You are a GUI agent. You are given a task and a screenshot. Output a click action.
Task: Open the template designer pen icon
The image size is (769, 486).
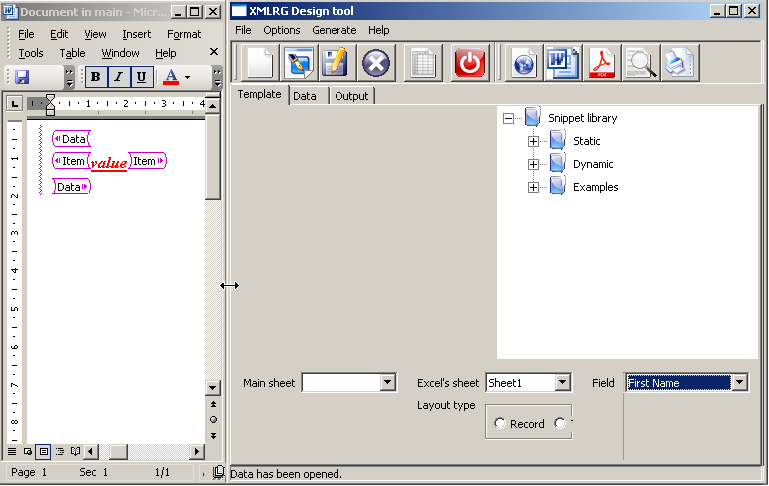tap(298, 63)
